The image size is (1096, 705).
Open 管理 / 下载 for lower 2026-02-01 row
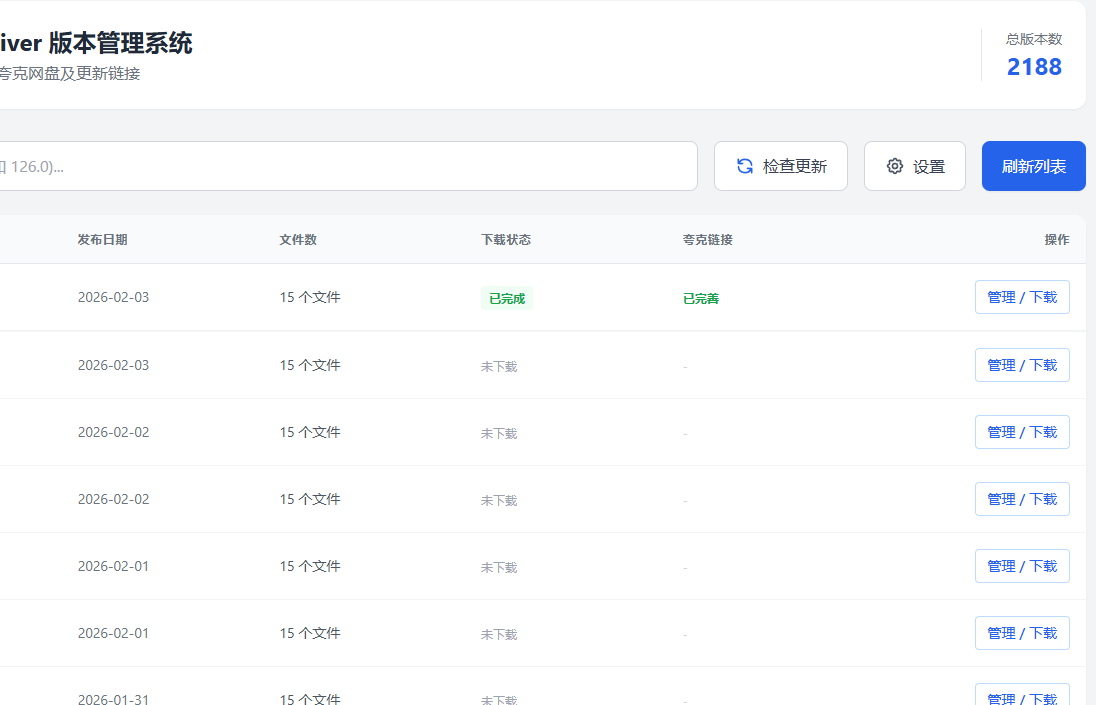tap(1022, 633)
